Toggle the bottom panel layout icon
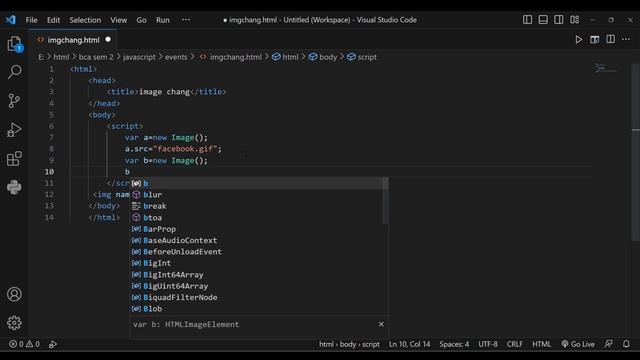This screenshot has width=640, height=360. 543,20
